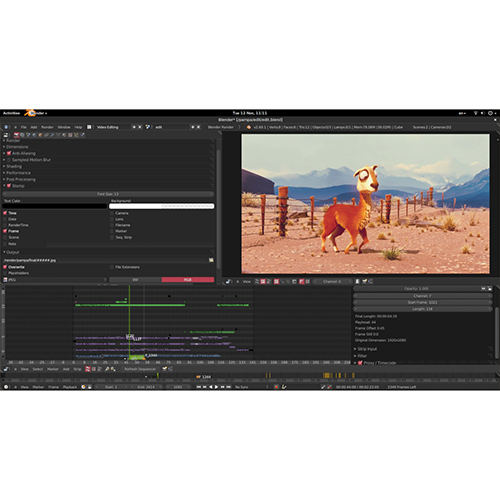The image size is (500, 500).
Task: Open the white Background color swatch
Action: click(162, 206)
